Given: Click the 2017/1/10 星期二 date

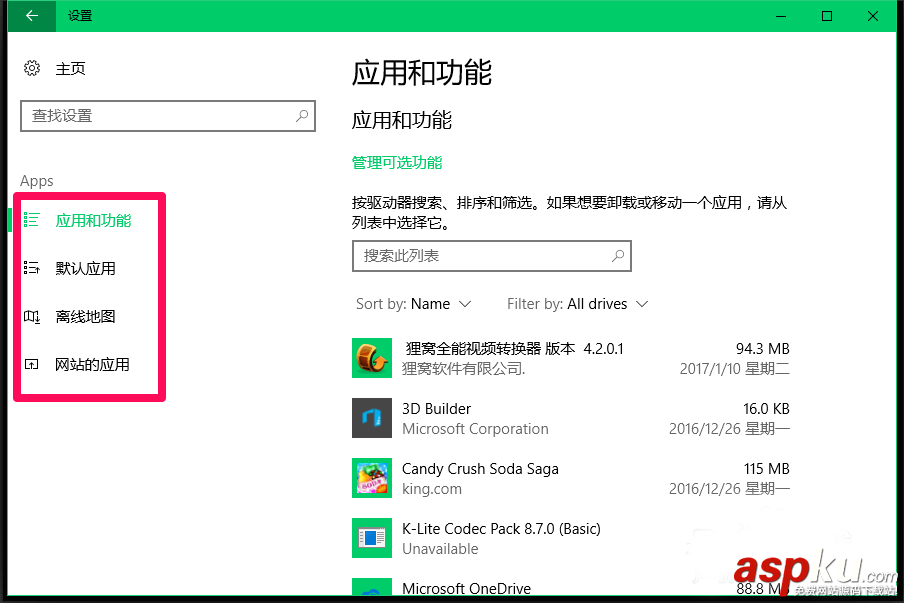Looking at the screenshot, I should [x=734, y=368].
